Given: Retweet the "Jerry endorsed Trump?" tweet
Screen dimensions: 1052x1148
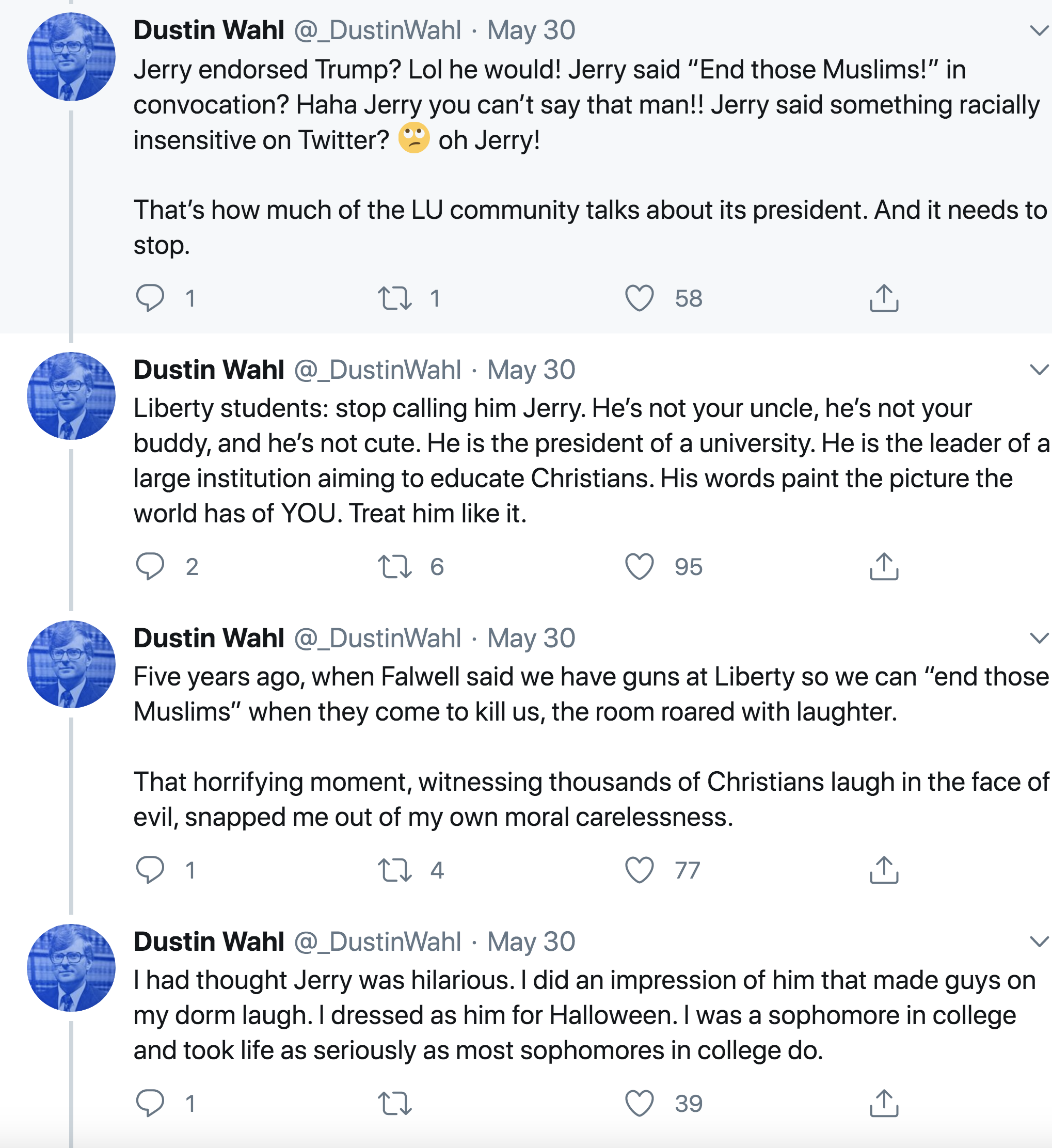Looking at the screenshot, I should click(395, 298).
